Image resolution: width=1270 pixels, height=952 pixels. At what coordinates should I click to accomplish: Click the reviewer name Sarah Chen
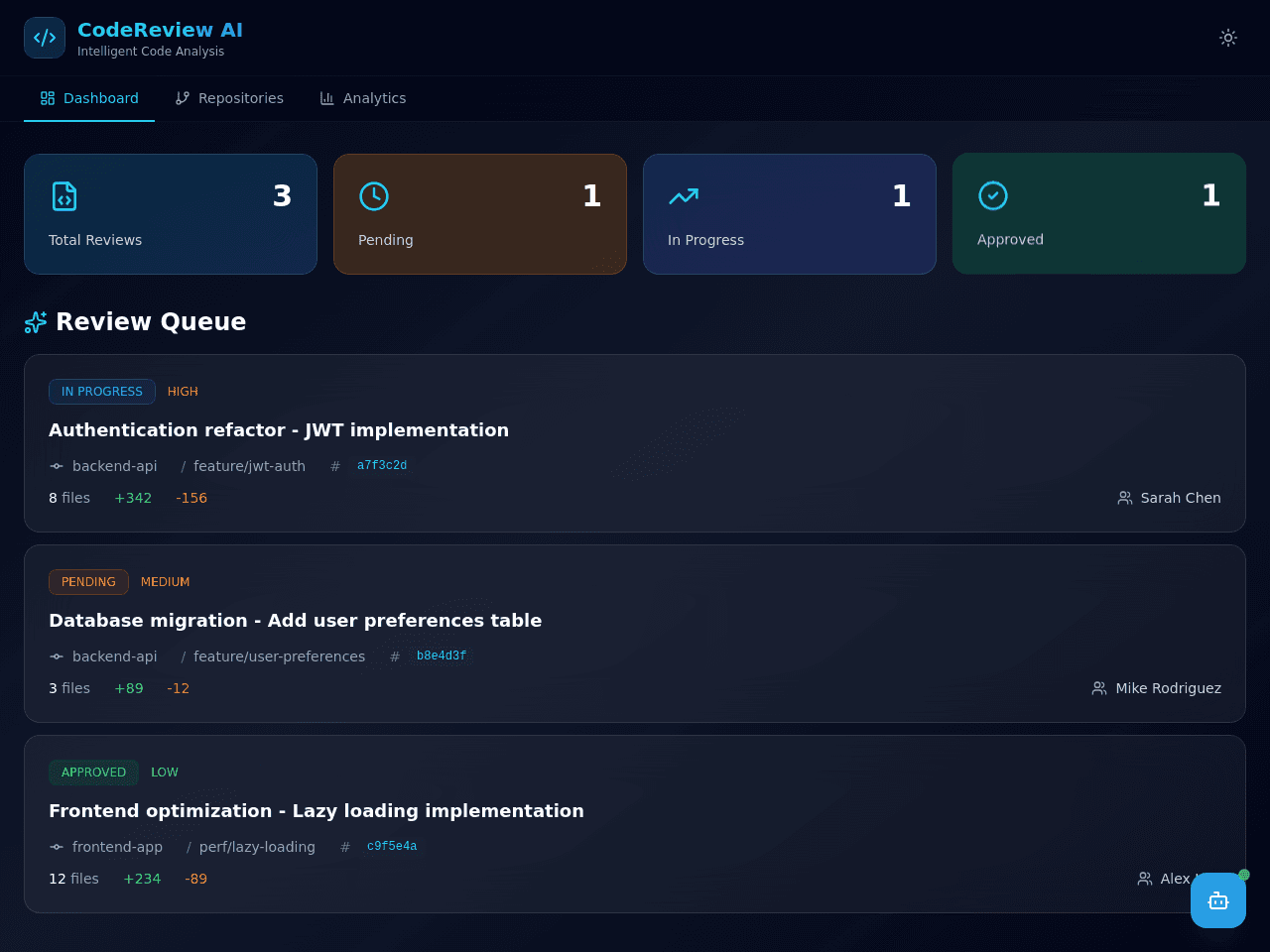coord(1181,498)
